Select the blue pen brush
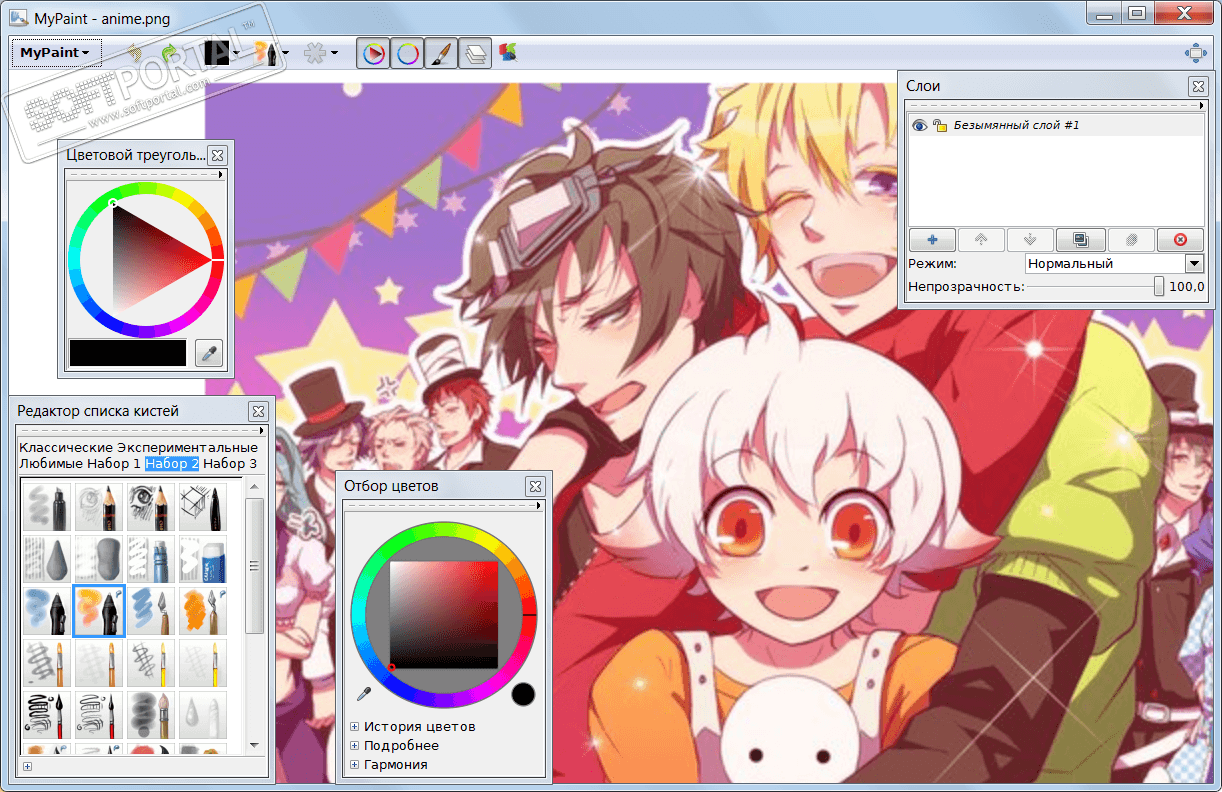 (x=47, y=611)
